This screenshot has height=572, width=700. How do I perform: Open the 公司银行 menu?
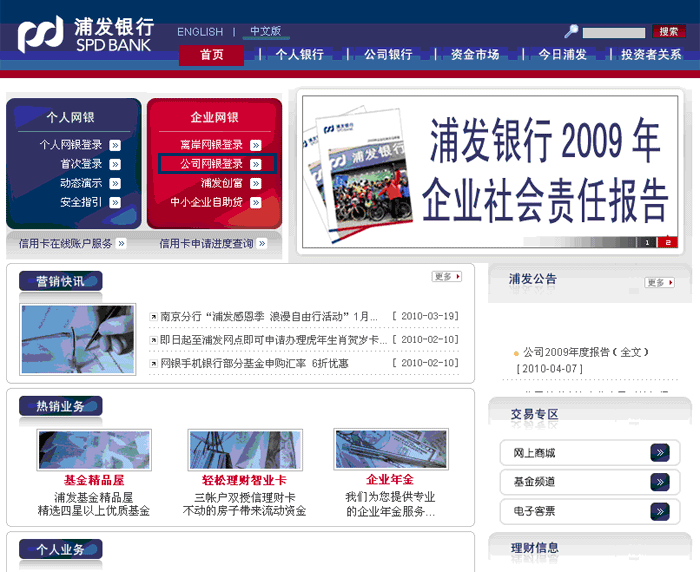click(x=388, y=54)
